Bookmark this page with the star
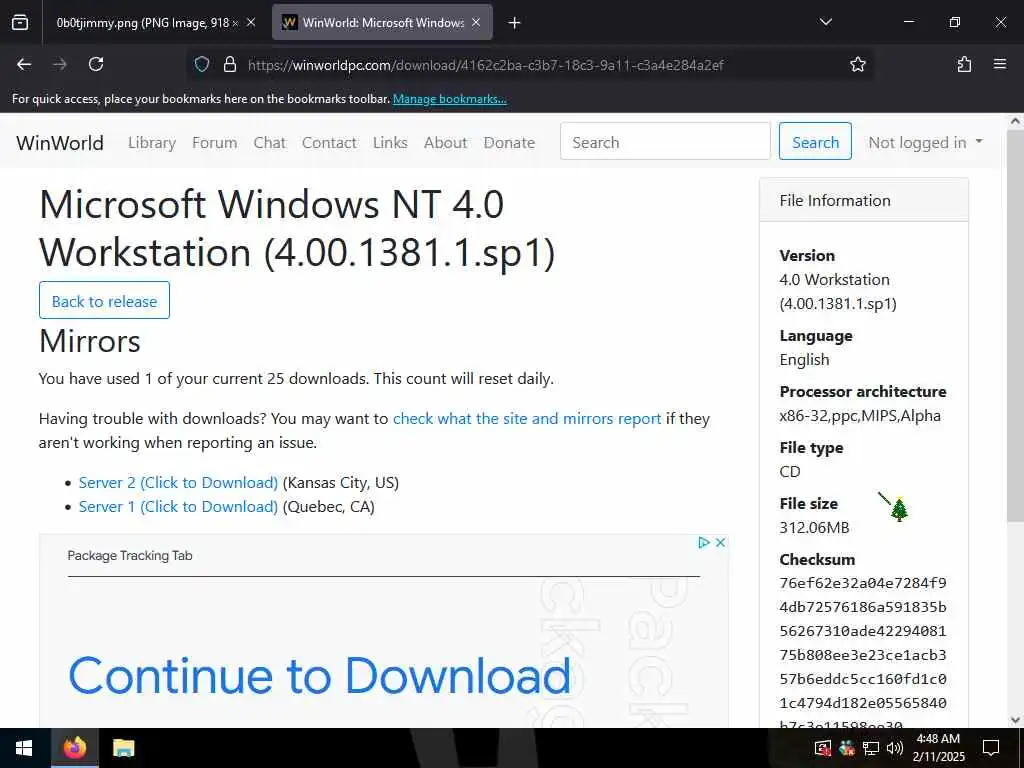1024x768 pixels. click(x=857, y=64)
